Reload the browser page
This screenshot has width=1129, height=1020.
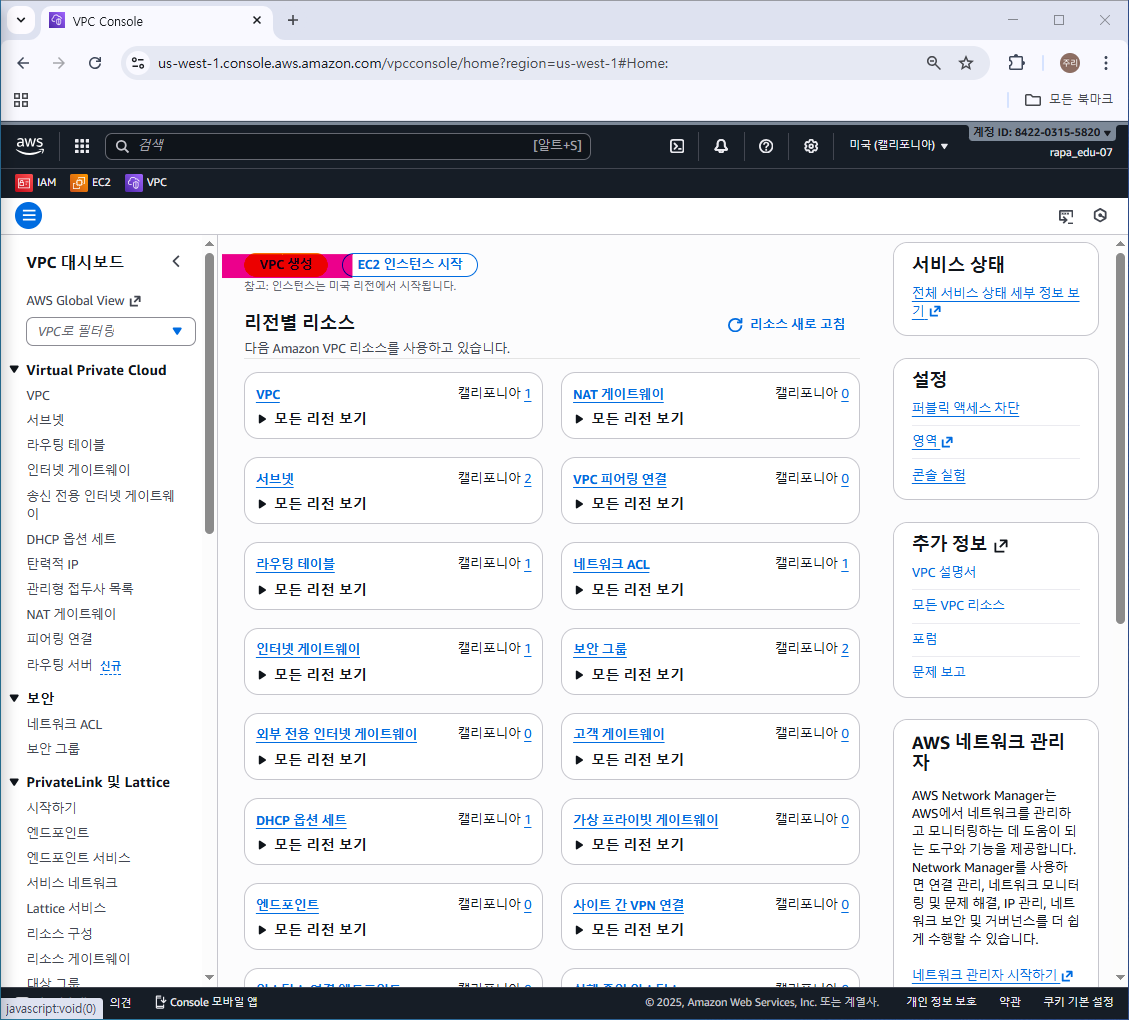point(95,63)
